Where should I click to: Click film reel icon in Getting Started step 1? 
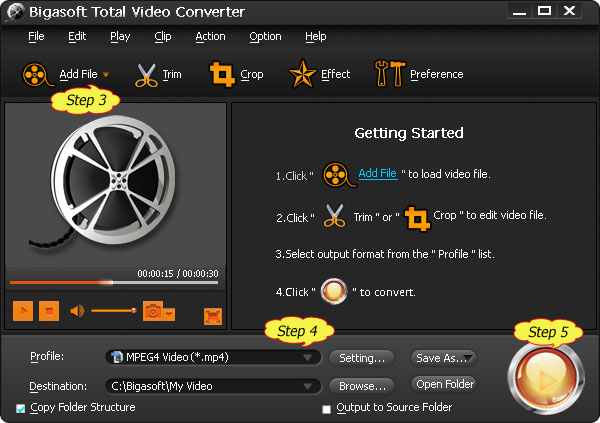[x=339, y=175]
